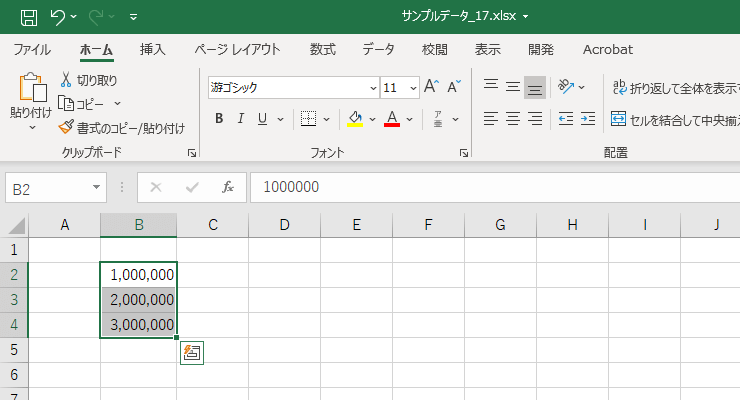740x400 pixels.
Task: Open the font color dropdown arrow
Action: 409,119
